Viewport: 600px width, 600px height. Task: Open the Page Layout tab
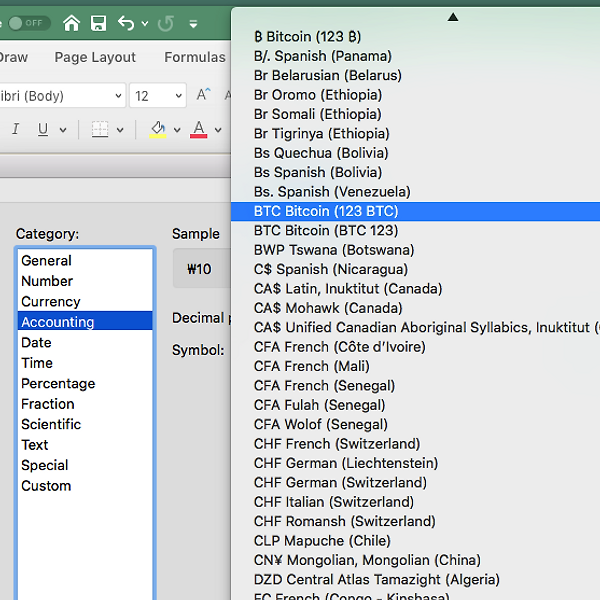95,57
